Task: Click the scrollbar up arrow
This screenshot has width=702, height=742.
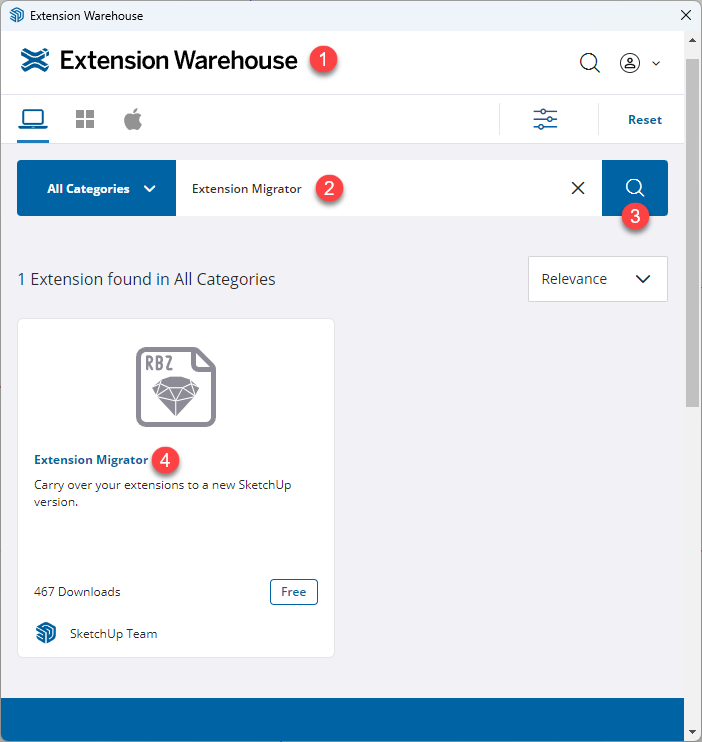Action: click(x=693, y=41)
